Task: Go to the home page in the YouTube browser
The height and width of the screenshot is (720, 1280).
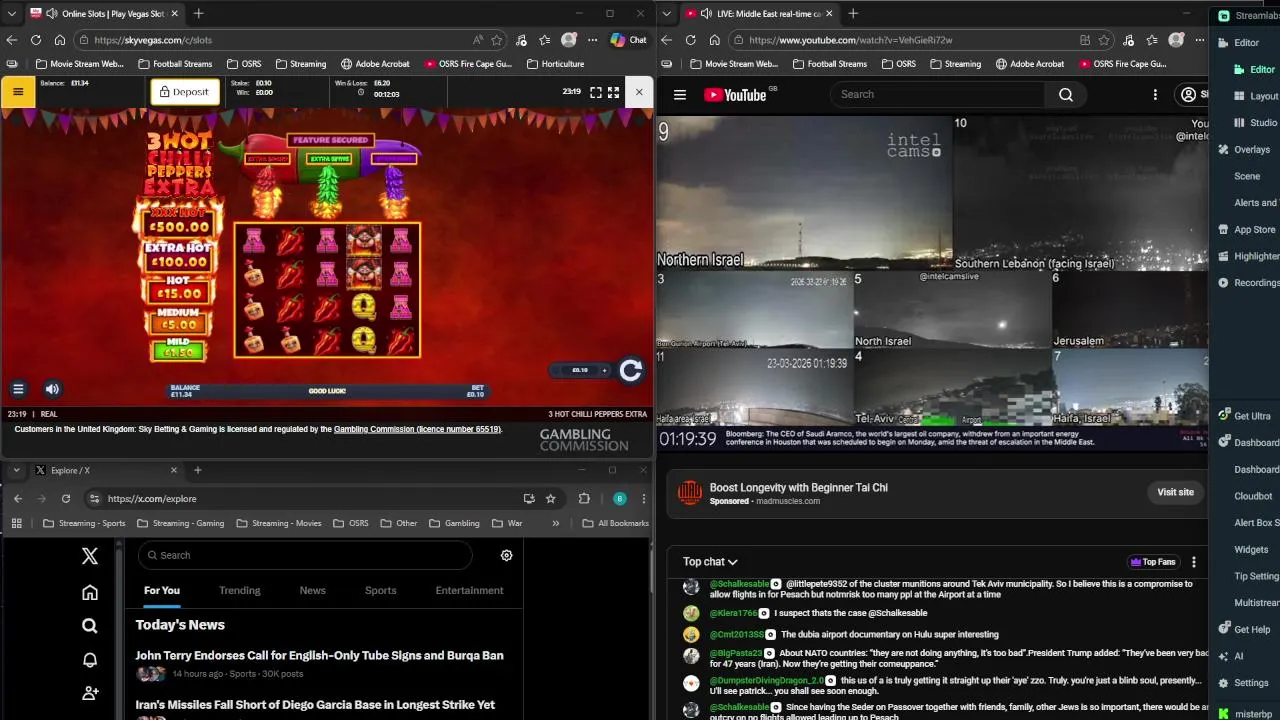Action: [714, 40]
